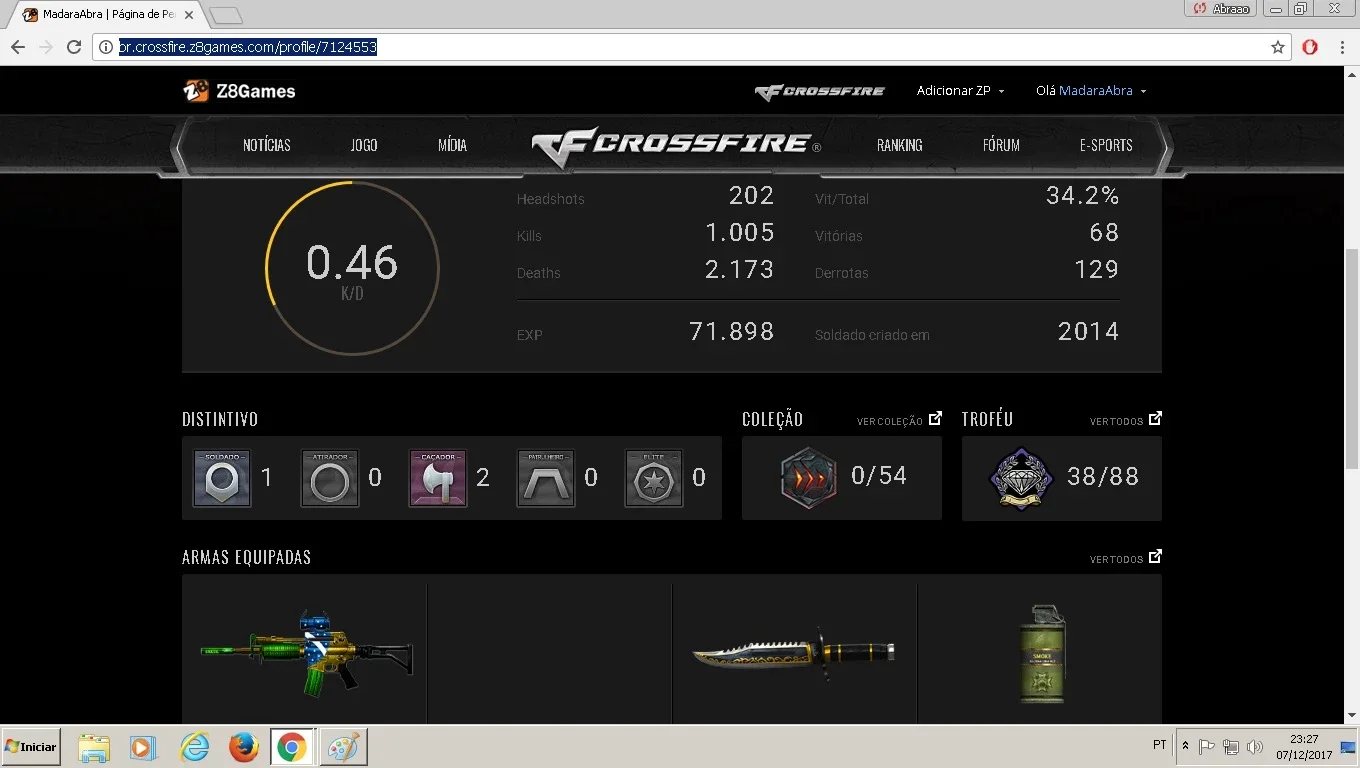Select the equipped rifle weapon thumbnail
The width and height of the screenshot is (1360, 768).
click(x=306, y=653)
